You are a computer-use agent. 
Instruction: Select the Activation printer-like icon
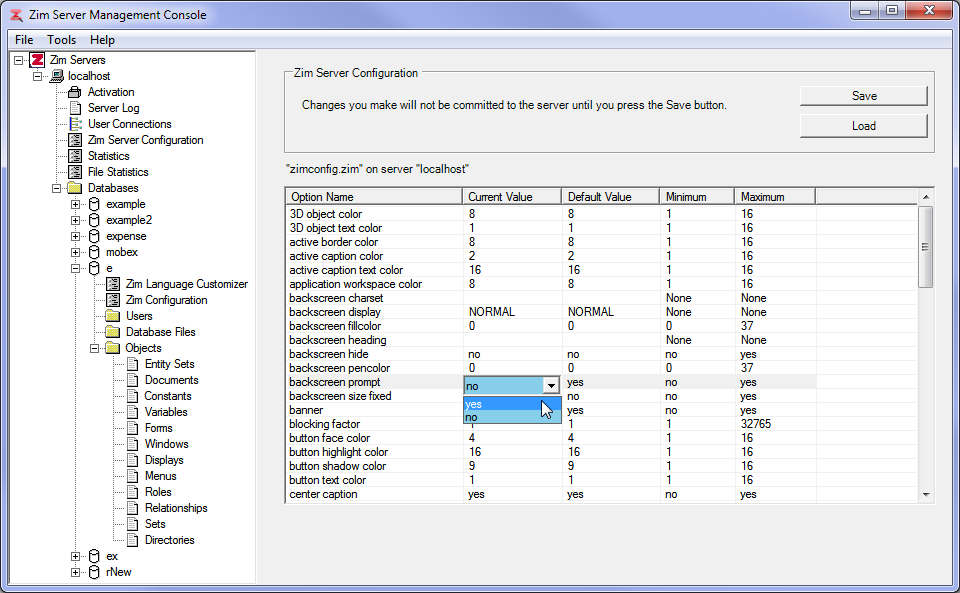tap(75, 92)
